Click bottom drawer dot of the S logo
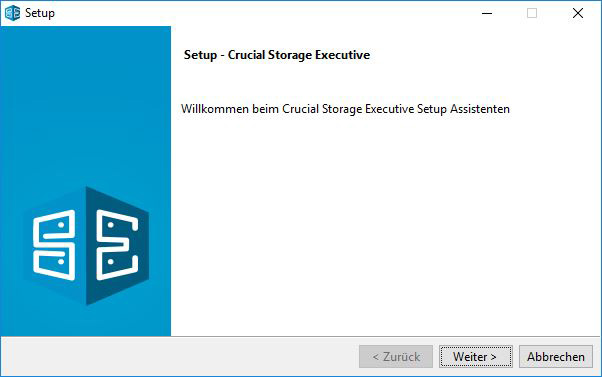602x377 pixels. click(61, 262)
